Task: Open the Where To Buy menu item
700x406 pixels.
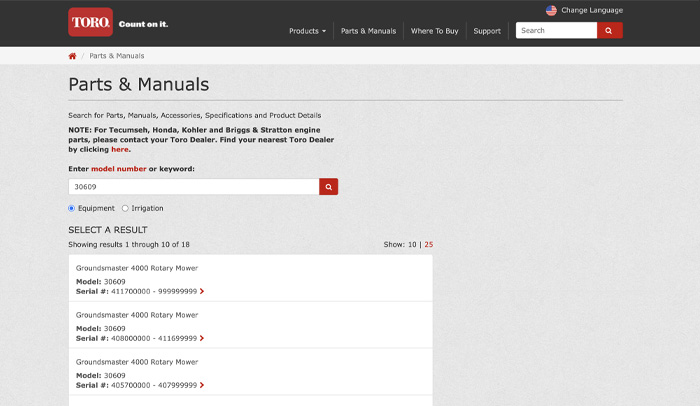Action: pos(434,31)
